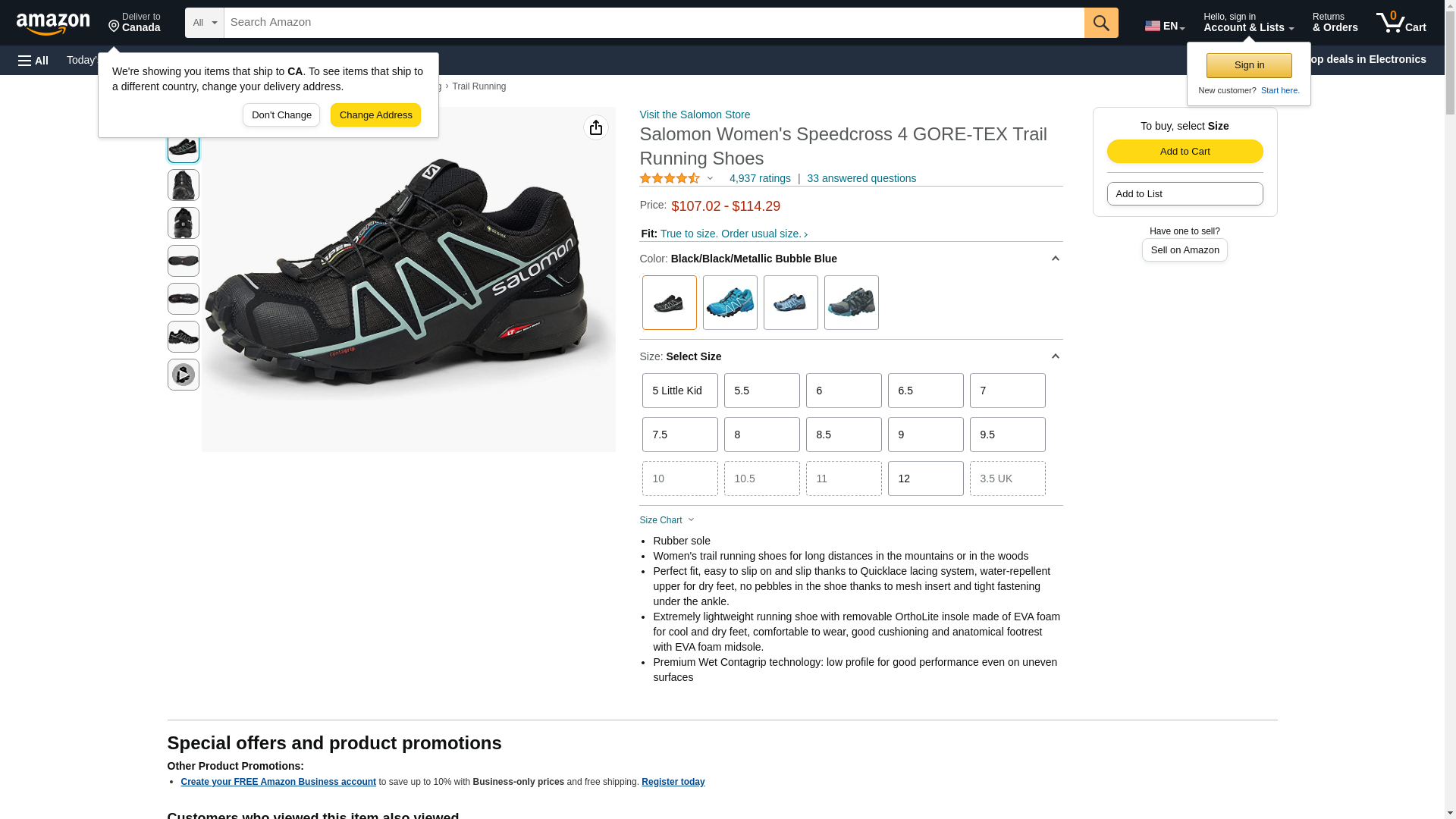Screen dimensions: 1456x819
Task: Click the Search Amazon input field
Action: pyautogui.click(x=654, y=23)
